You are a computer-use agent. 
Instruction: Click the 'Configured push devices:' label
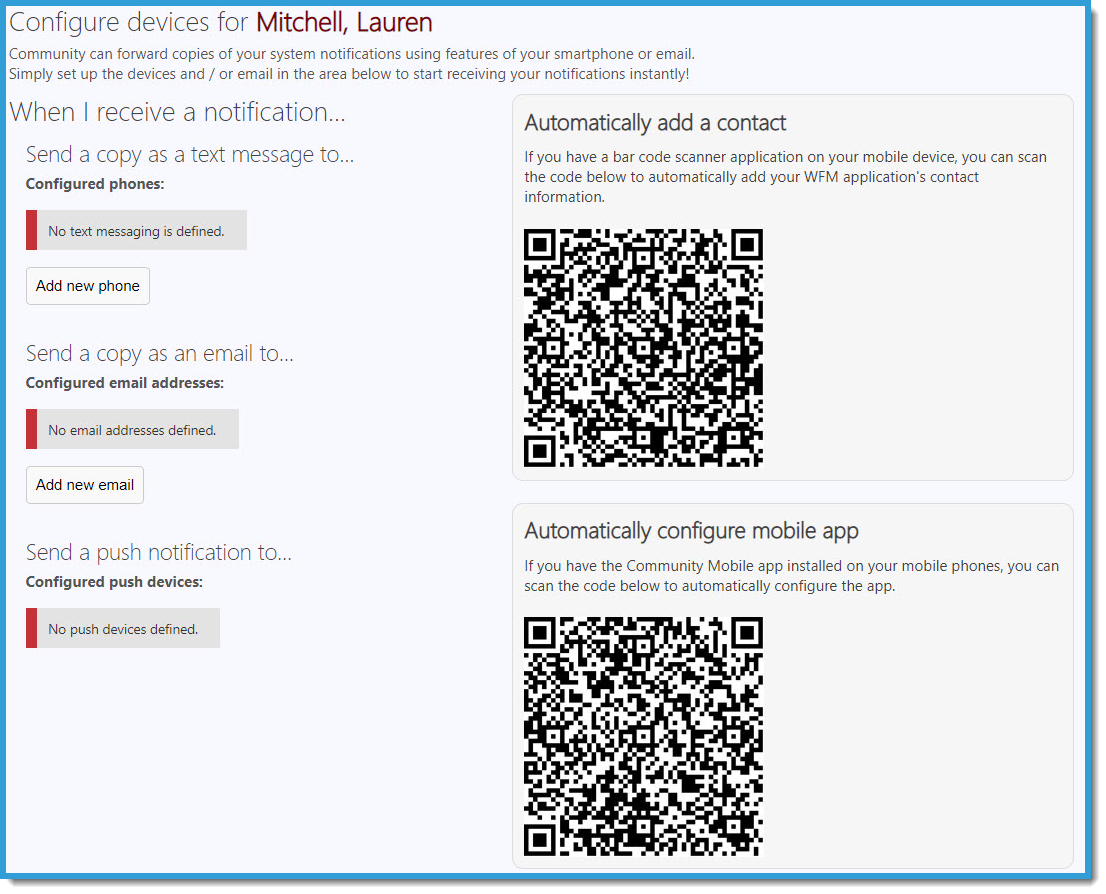[x=114, y=582]
